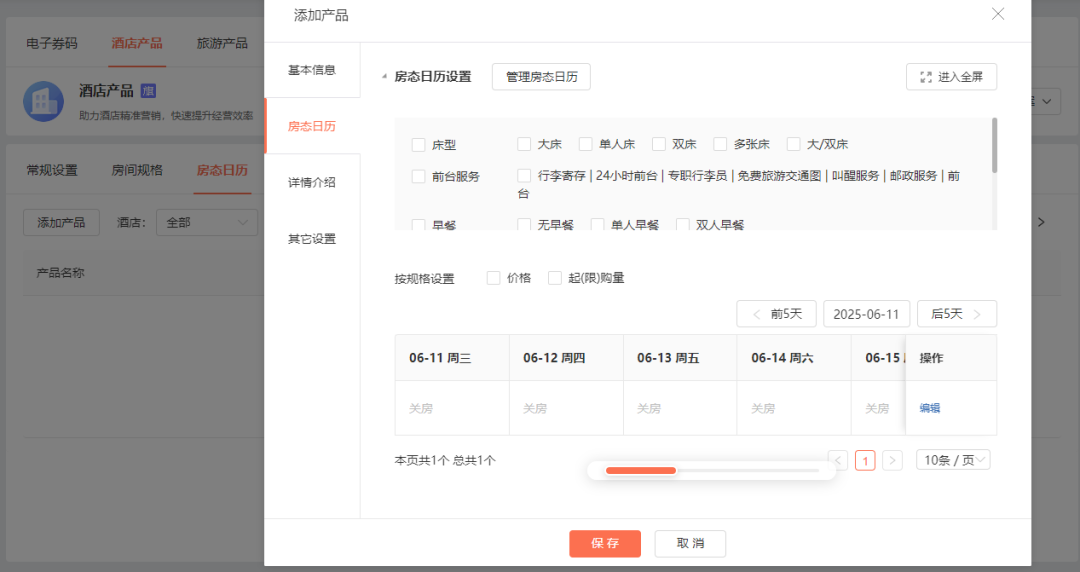Open 管理房态日历 button
This screenshot has width=1080, height=572.
[x=541, y=76]
